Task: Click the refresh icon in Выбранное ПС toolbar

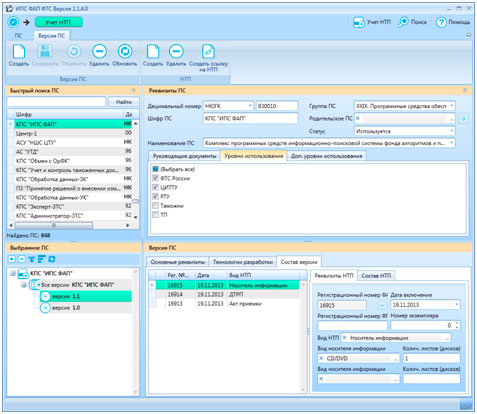Action: click(x=52, y=259)
